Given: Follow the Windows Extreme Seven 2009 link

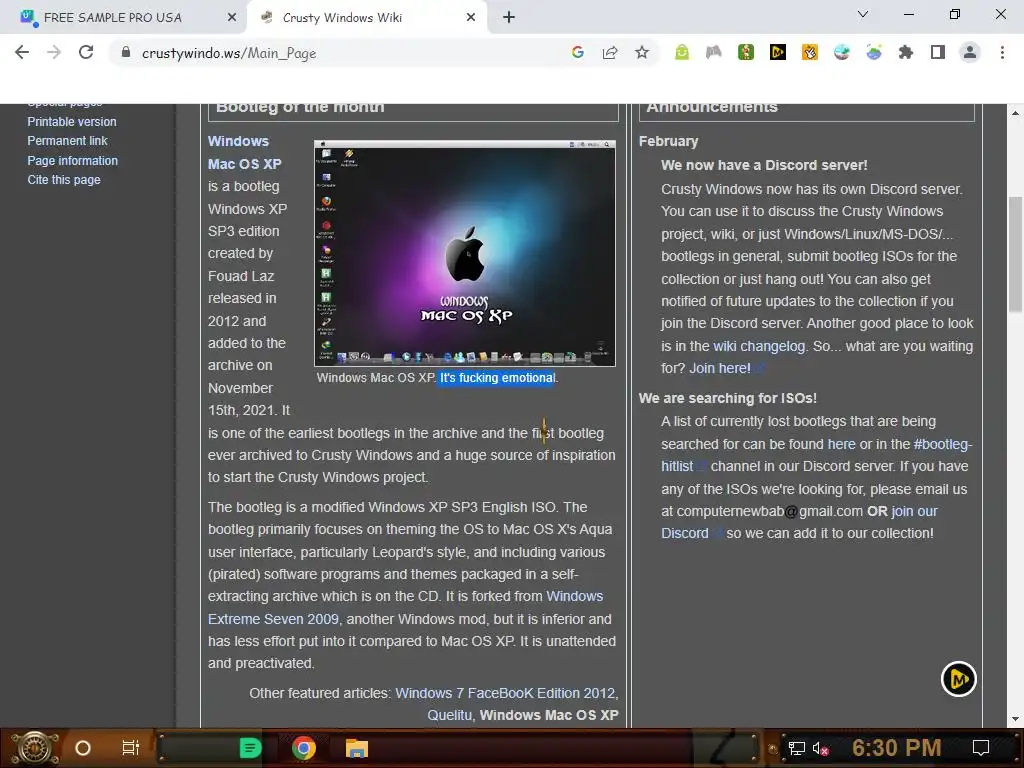Looking at the screenshot, I should point(406,607).
